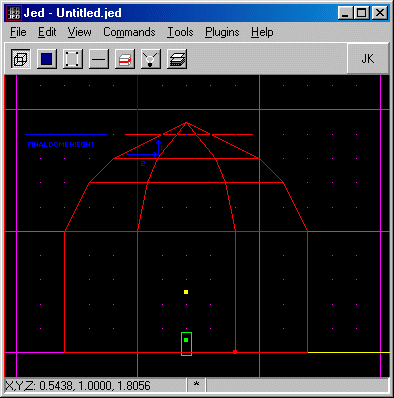Select the Surface mode blue square icon

[46, 59]
